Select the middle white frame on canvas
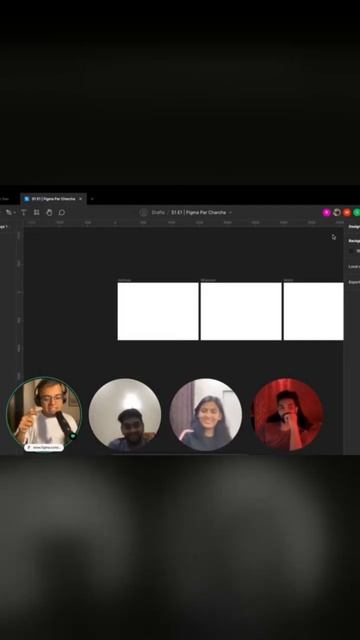360x640 pixels. 241,311
